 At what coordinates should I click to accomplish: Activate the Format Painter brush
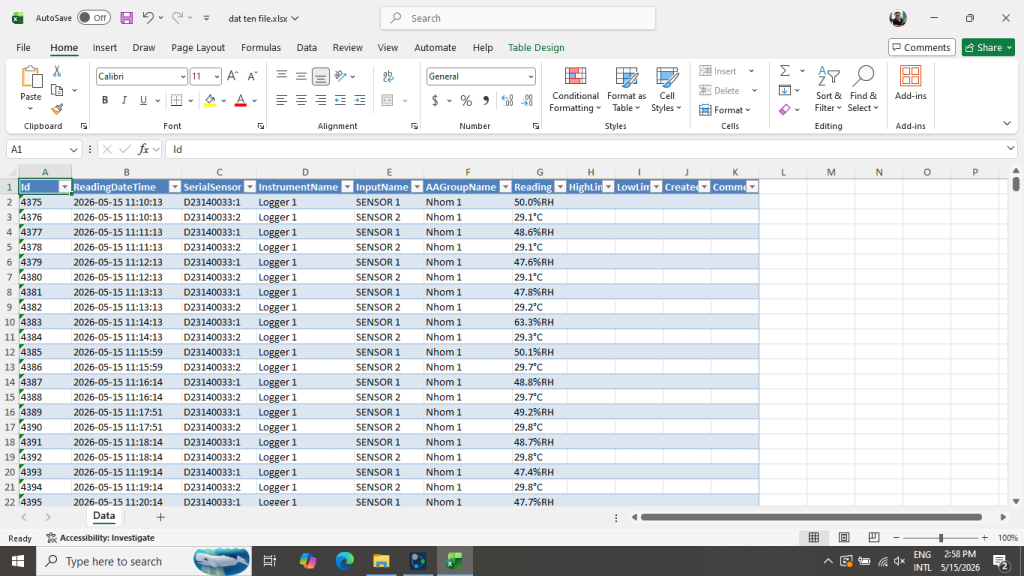click(57, 108)
